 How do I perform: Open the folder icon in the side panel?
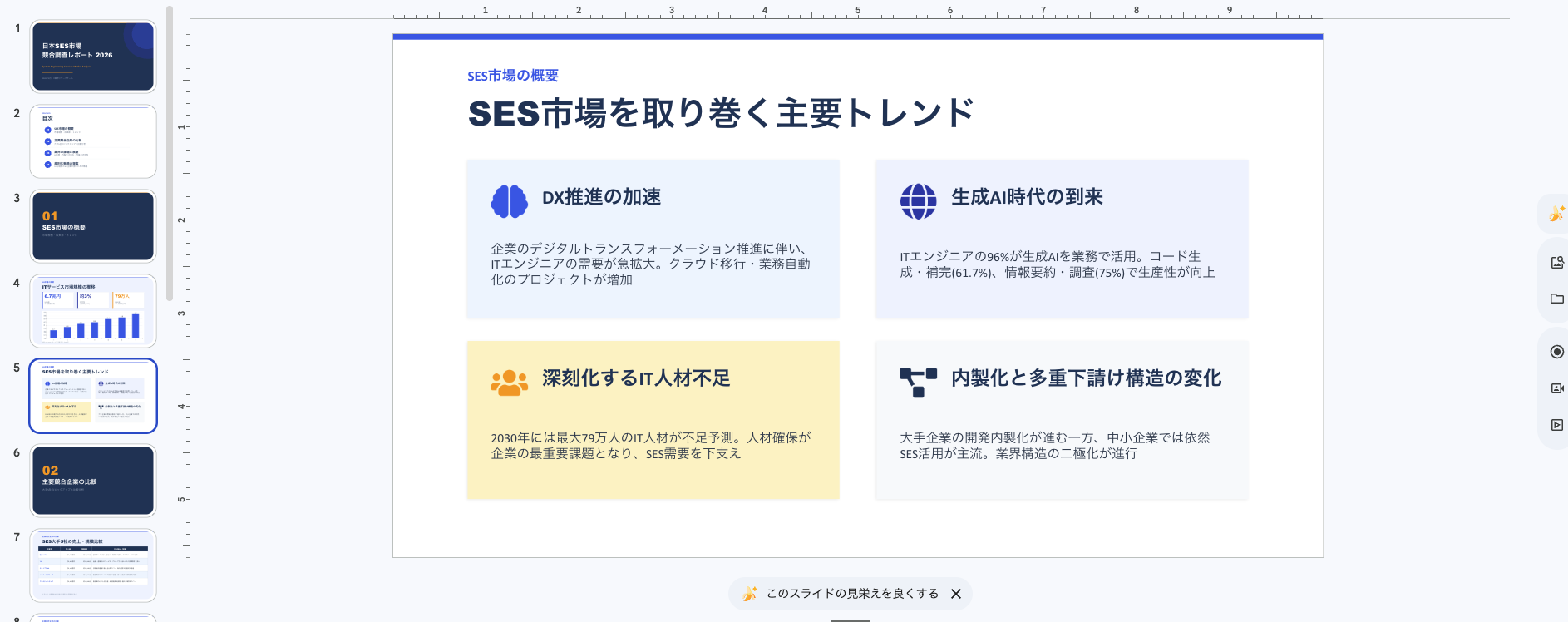pos(1557,299)
